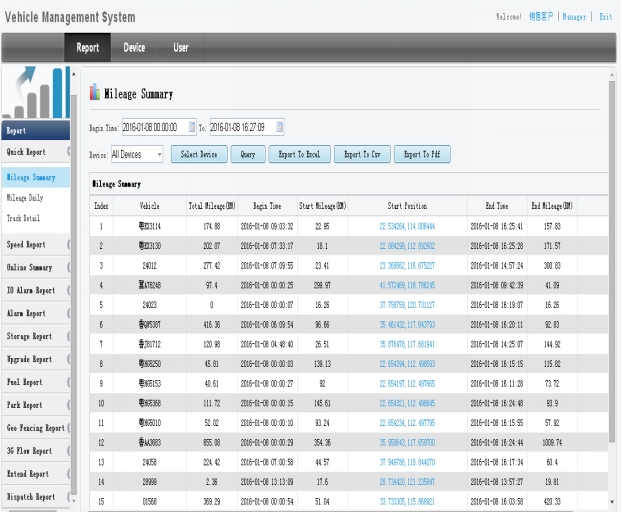Viewport: 622px width, 513px height.
Task: Click main panel scroll up arrow
Action: coord(612,75)
